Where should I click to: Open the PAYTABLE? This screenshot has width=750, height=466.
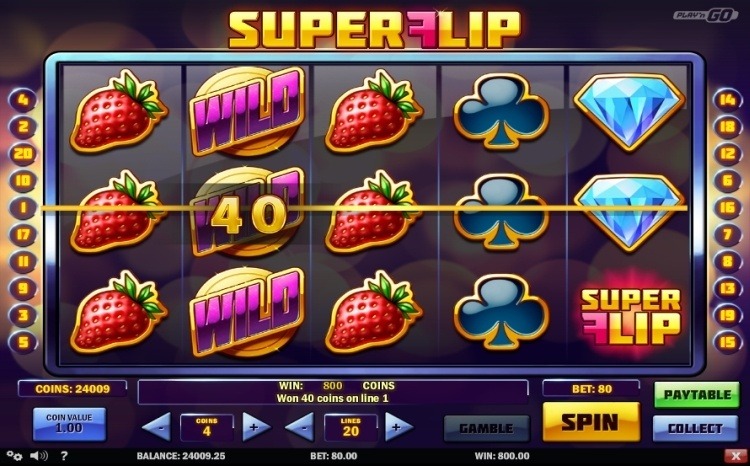697,395
